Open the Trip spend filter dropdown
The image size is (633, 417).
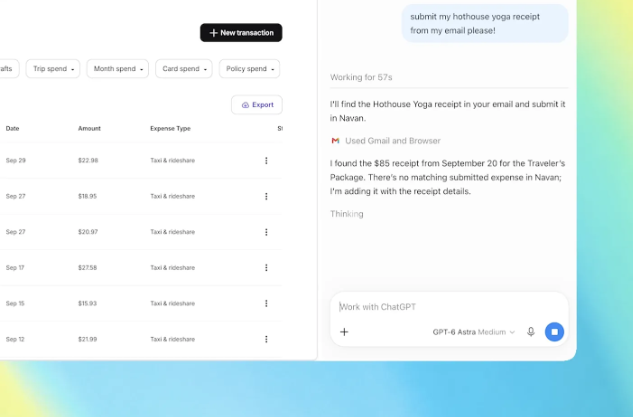click(x=53, y=69)
